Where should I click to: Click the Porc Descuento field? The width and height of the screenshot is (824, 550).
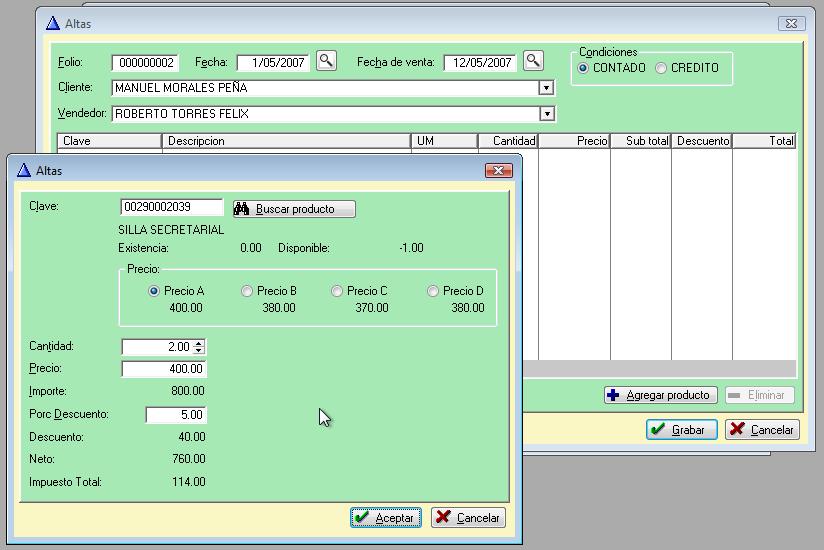pyautogui.click(x=176, y=415)
